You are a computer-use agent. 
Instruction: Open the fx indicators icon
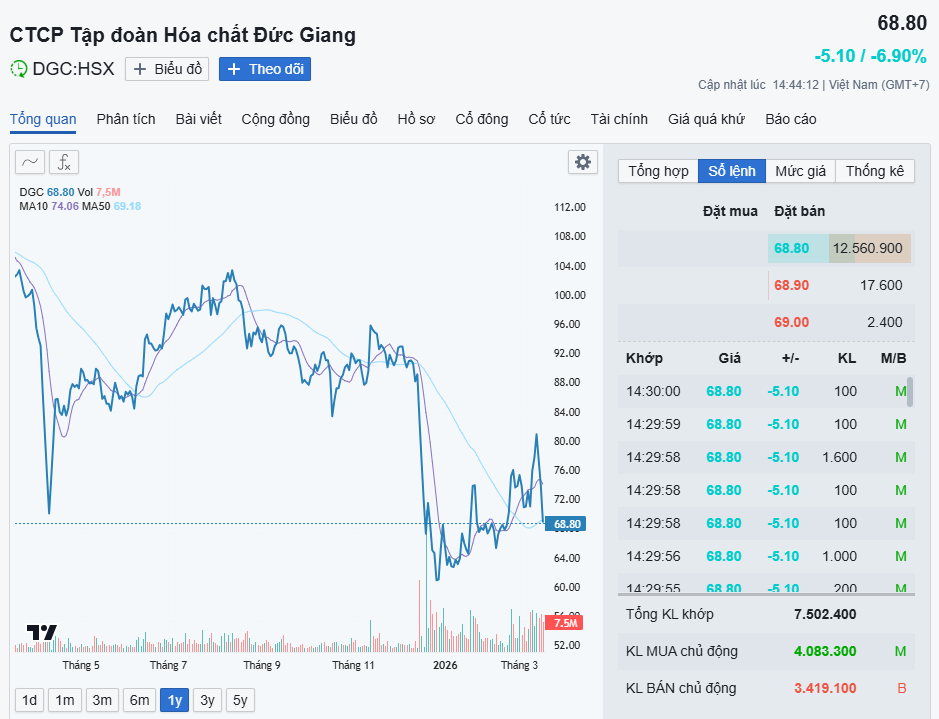(x=64, y=162)
